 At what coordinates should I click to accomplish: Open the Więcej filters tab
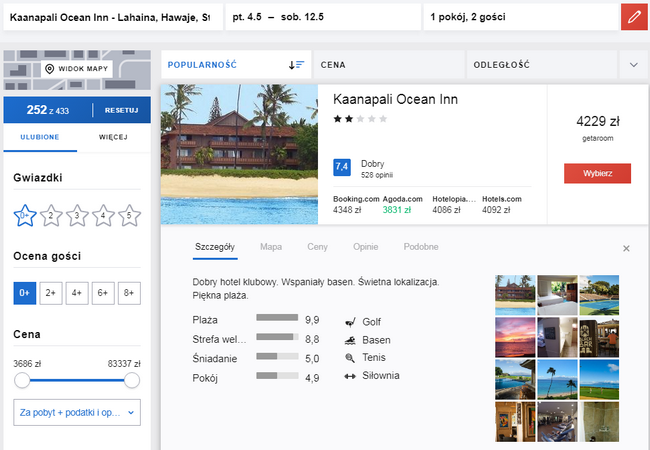point(113,137)
